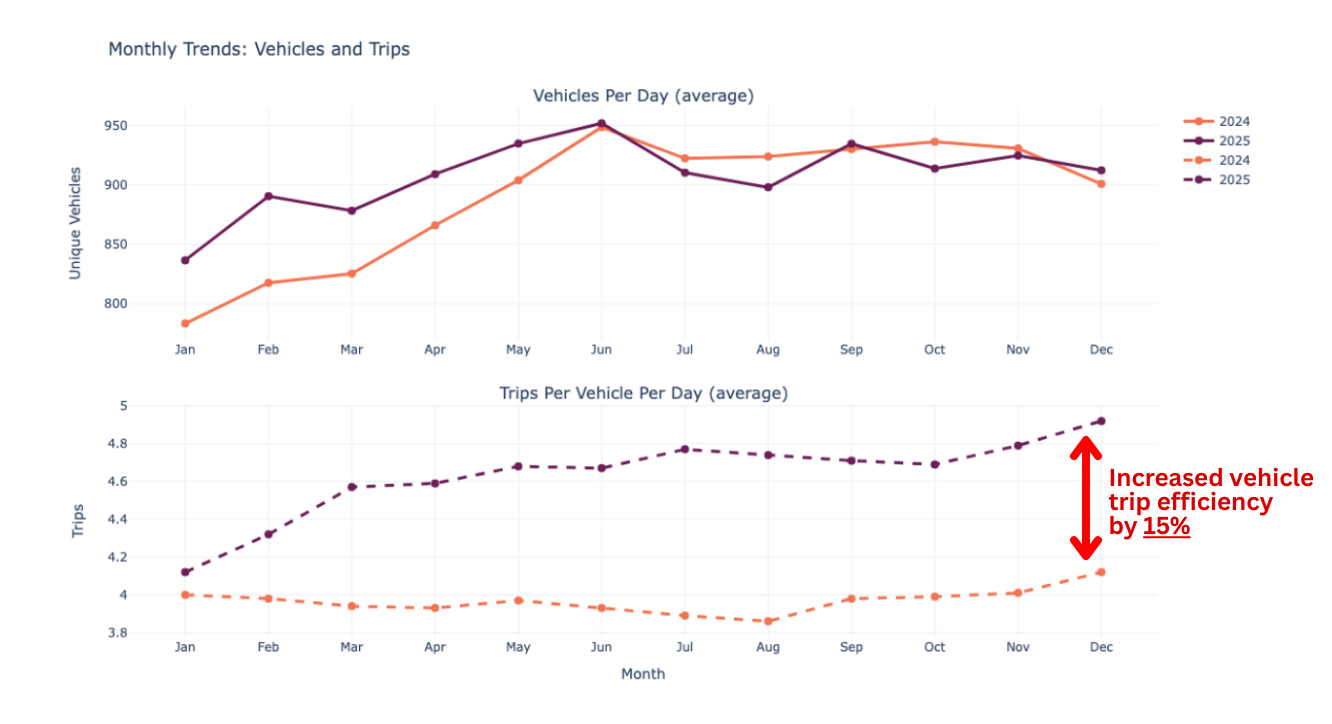Select the August 2024 trips data point

[768, 621]
